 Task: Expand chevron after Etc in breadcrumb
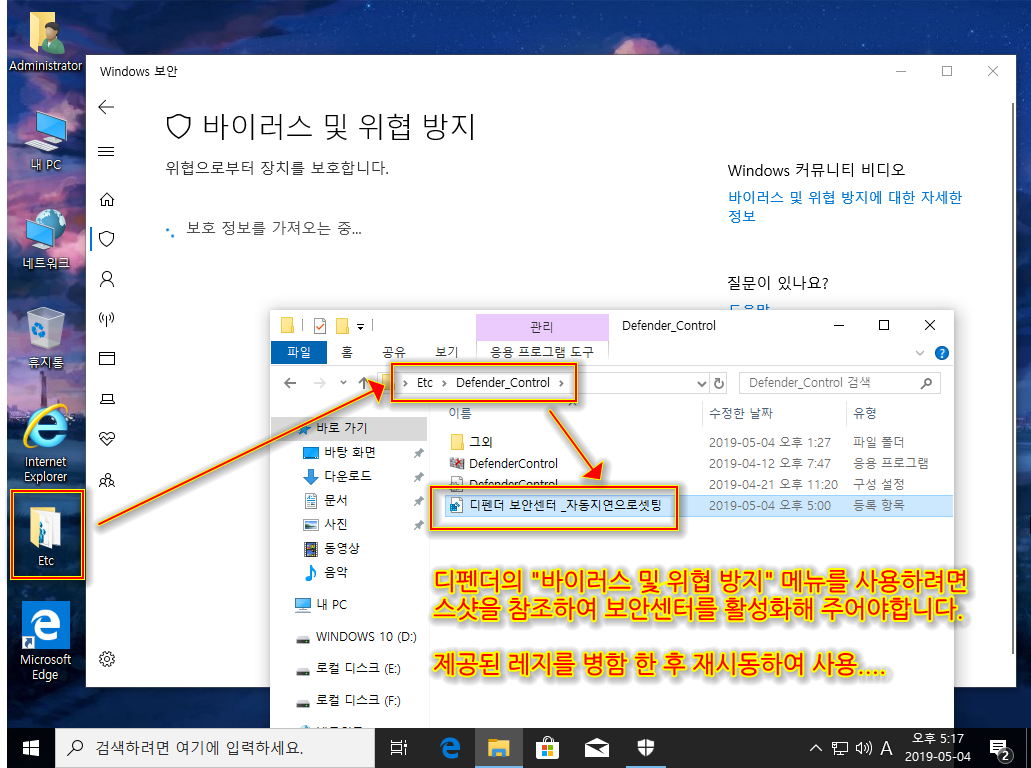click(444, 383)
